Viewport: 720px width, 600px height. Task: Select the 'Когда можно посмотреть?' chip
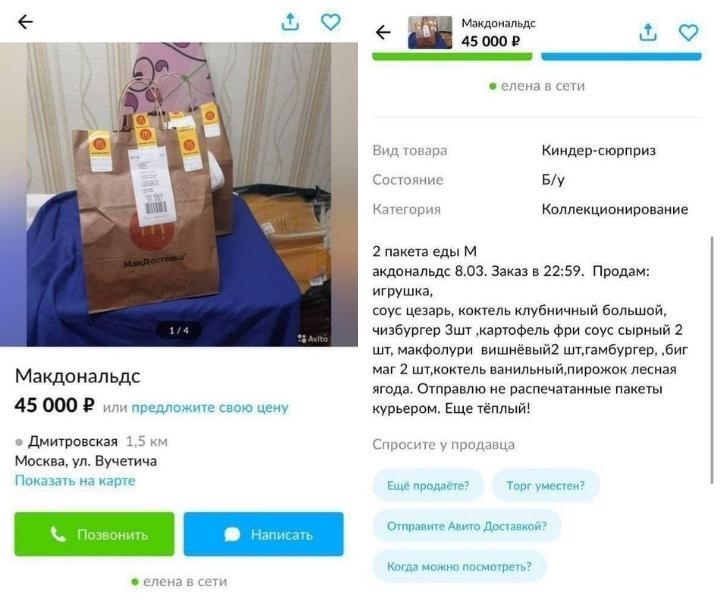click(x=459, y=566)
